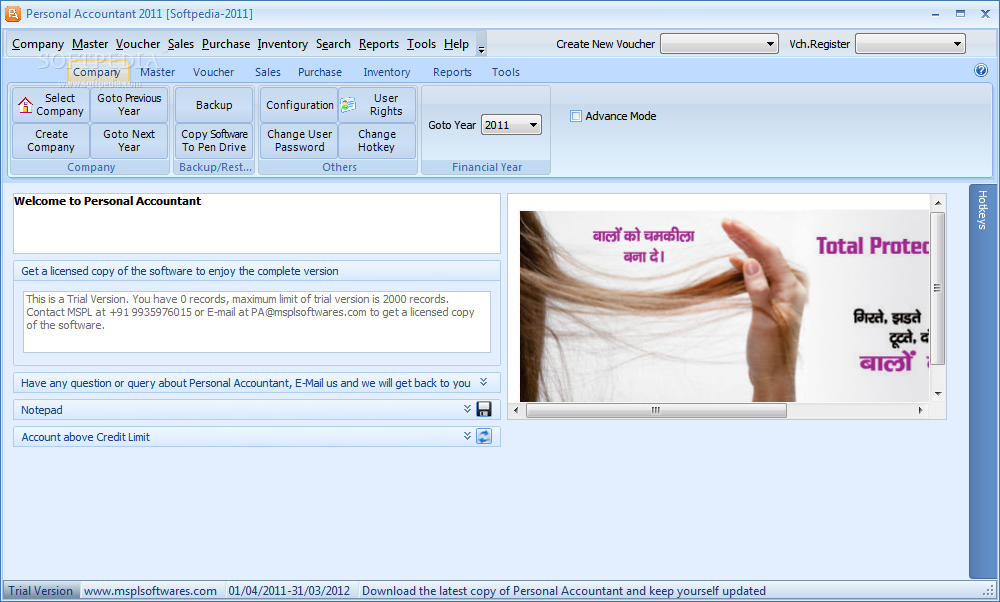Open the Master menu in menu bar
The image size is (1000, 602).
pyautogui.click(x=90, y=44)
